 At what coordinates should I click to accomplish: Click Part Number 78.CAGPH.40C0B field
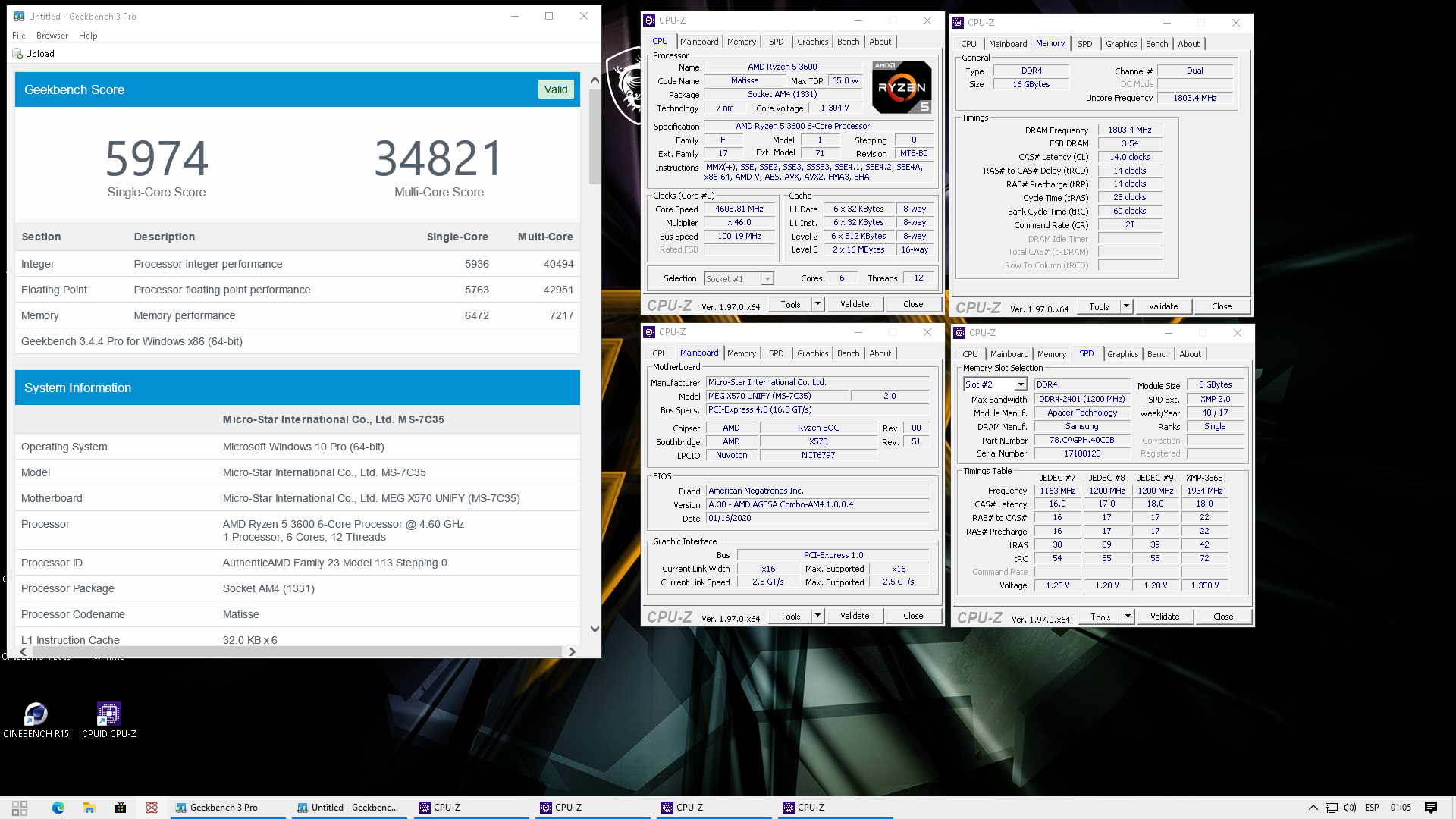click(1082, 441)
